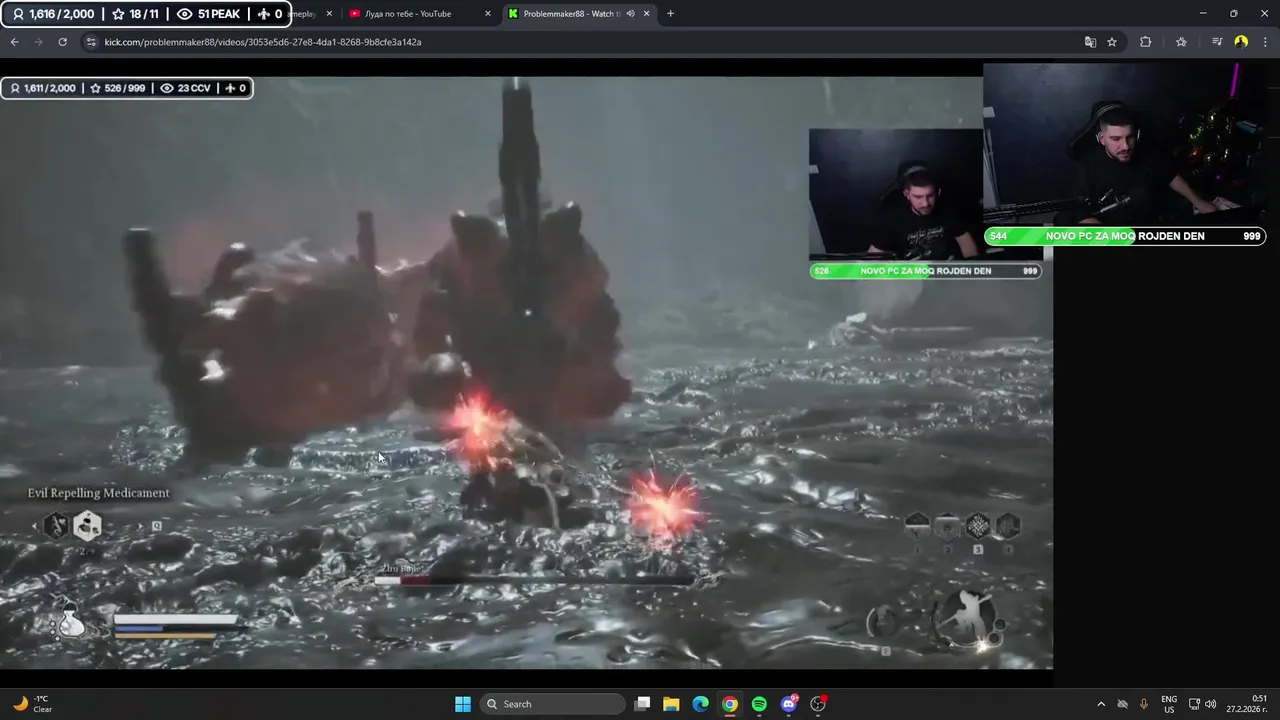This screenshot has height=720, width=1280.
Task: Open the pinned extension icon beside Extensions
Action: coord(1181,42)
